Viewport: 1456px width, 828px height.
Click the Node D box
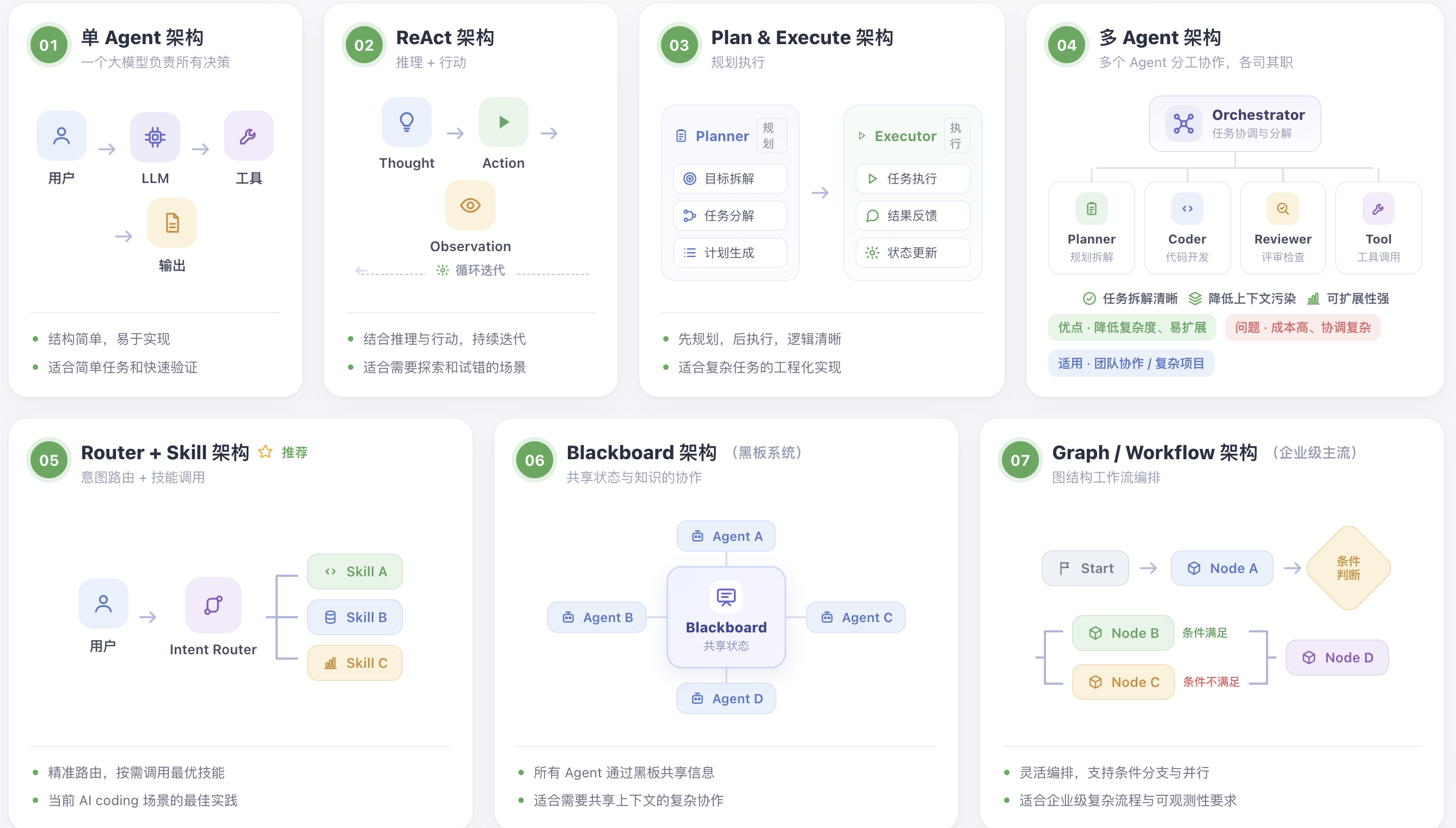pyautogui.click(x=1337, y=657)
